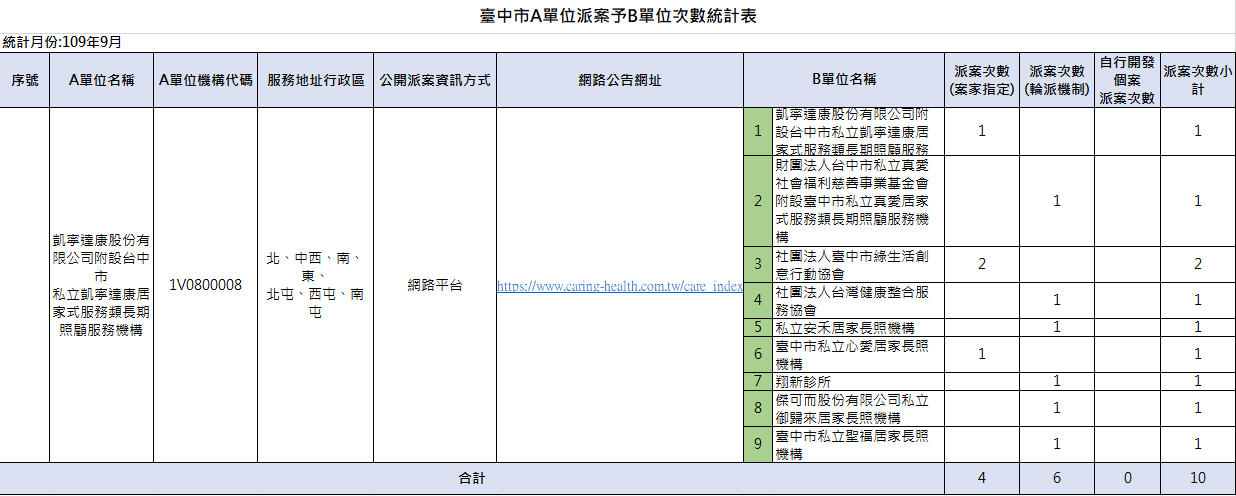Viewport: 1236px width, 496px height.
Task: Select the 派案次數小計 header cell
Action: [1197, 80]
